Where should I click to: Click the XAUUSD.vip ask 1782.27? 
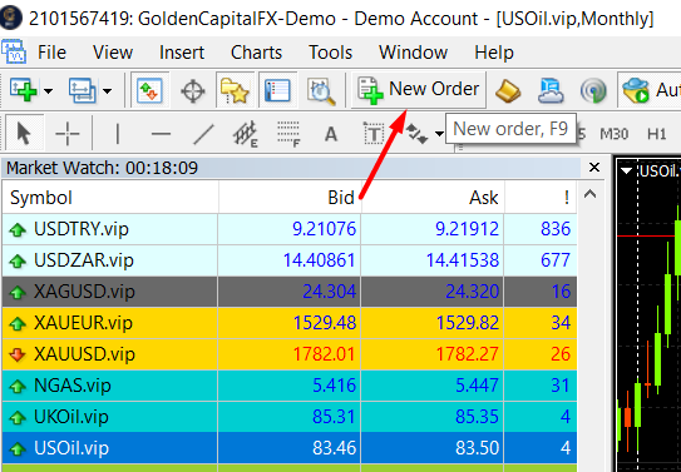pyautogui.click(x=467, y=354)
